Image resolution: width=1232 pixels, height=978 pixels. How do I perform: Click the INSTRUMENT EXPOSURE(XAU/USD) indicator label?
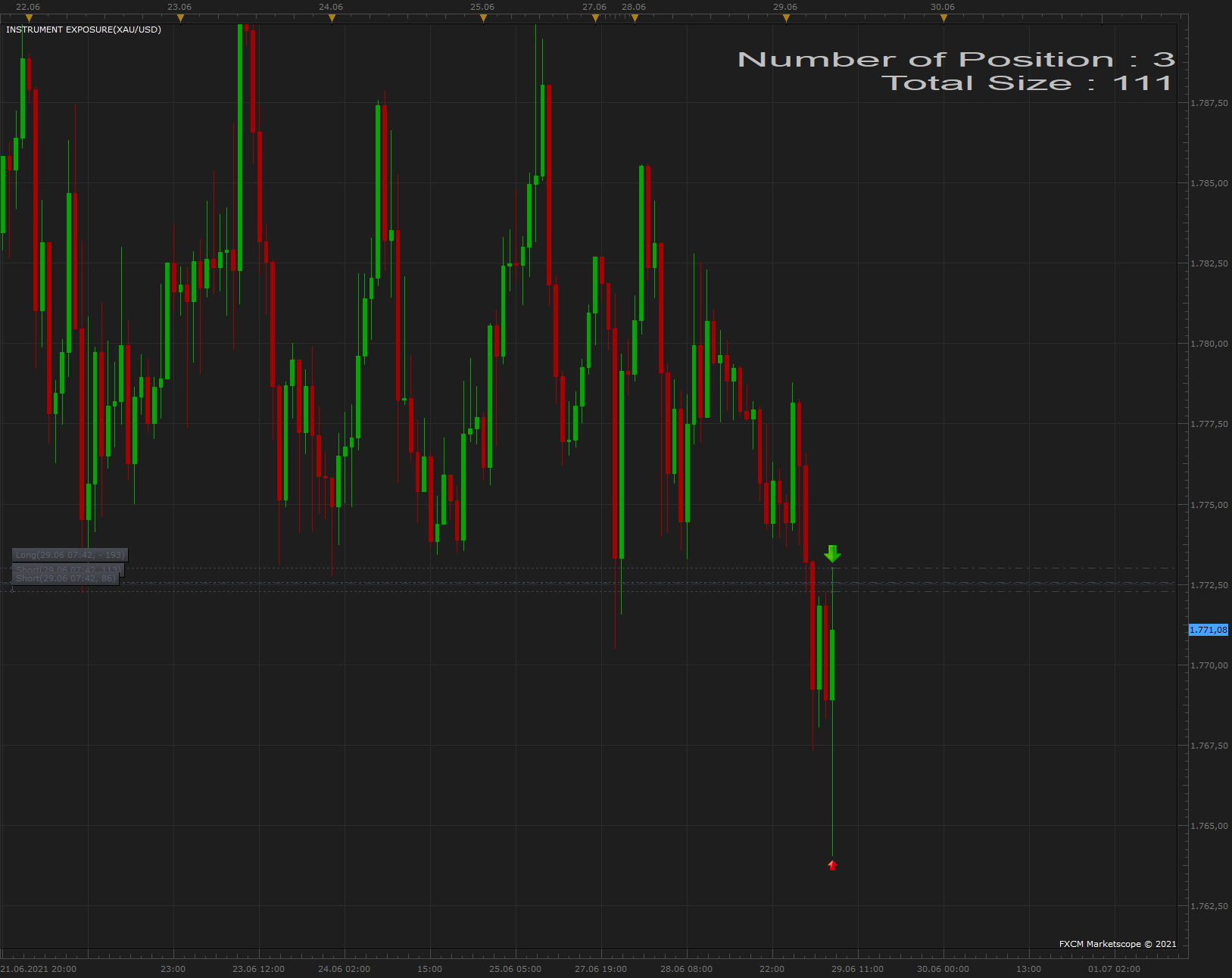point(83,30)
